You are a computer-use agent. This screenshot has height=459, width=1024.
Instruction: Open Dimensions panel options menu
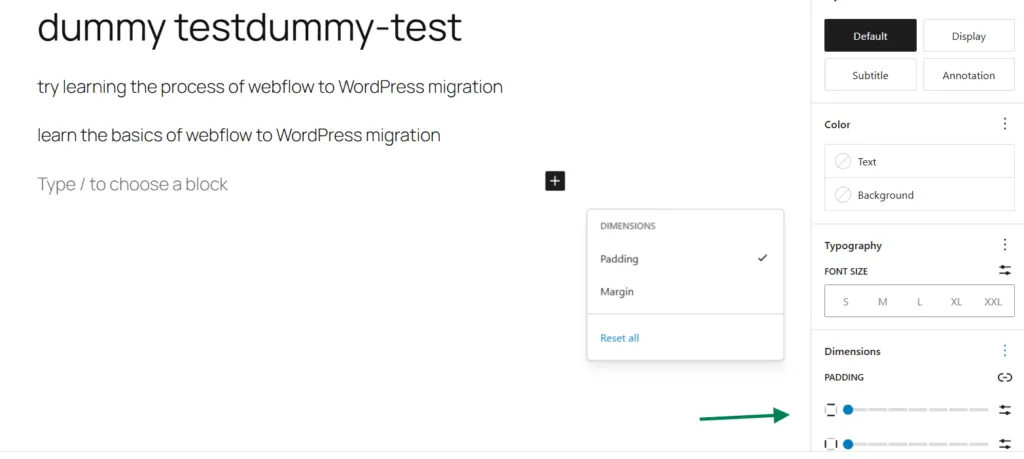(x=1004, y=351)
